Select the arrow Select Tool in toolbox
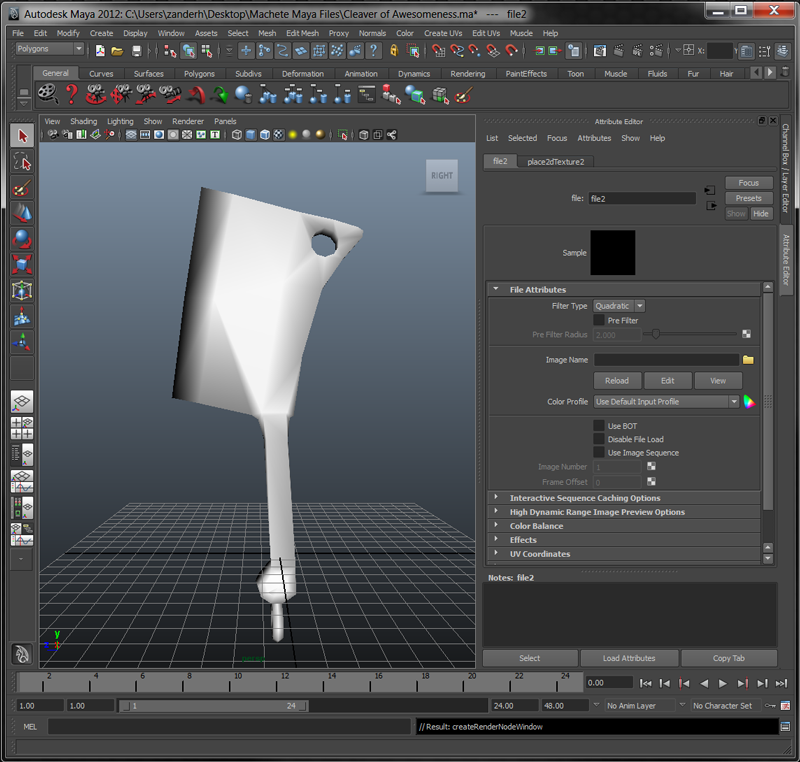 click(x=22, y=136)
